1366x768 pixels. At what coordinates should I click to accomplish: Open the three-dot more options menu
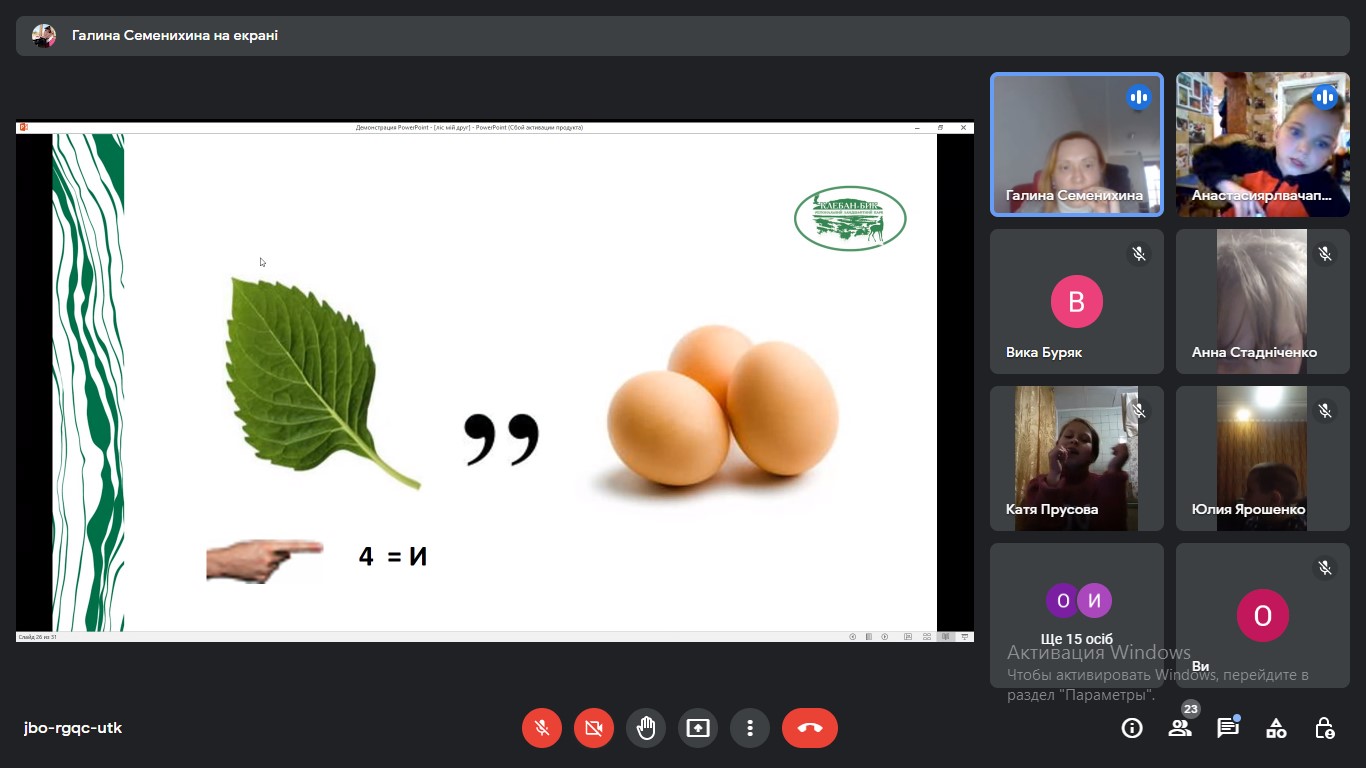click(x=750, y=728)
